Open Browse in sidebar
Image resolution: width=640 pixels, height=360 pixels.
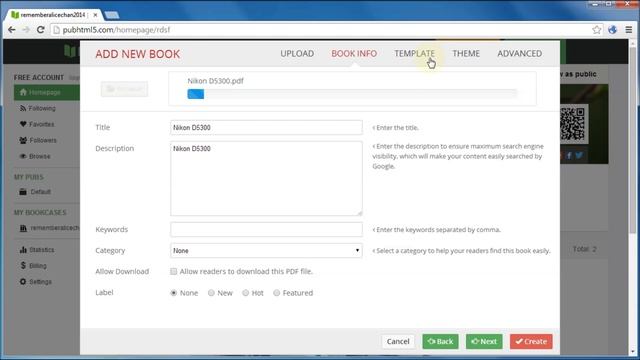coord(35,156)
